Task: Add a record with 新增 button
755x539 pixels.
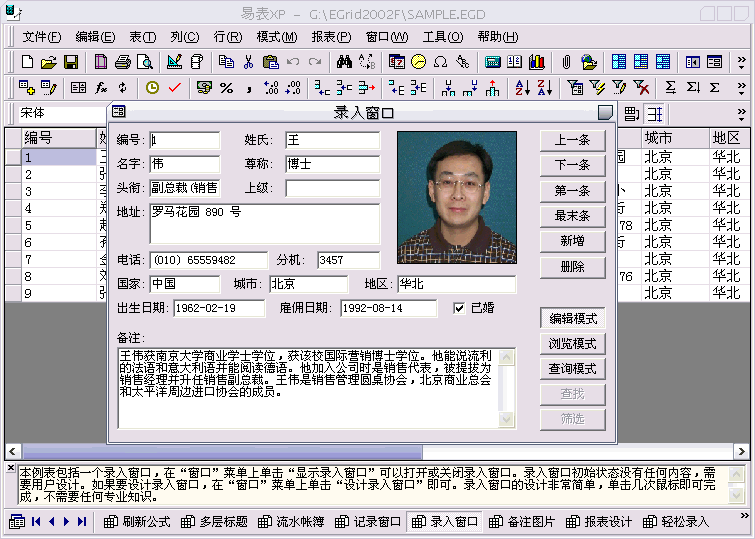Action: point(573,241)
